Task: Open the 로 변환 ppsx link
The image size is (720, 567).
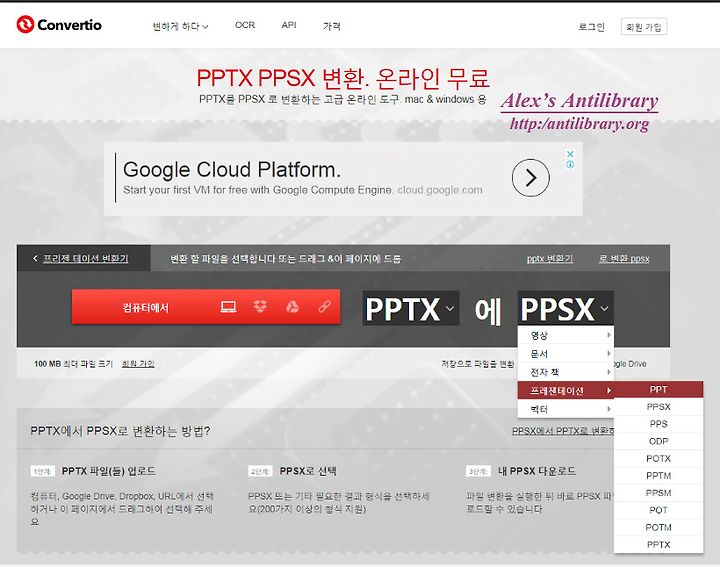Action: tap(624, 259)
